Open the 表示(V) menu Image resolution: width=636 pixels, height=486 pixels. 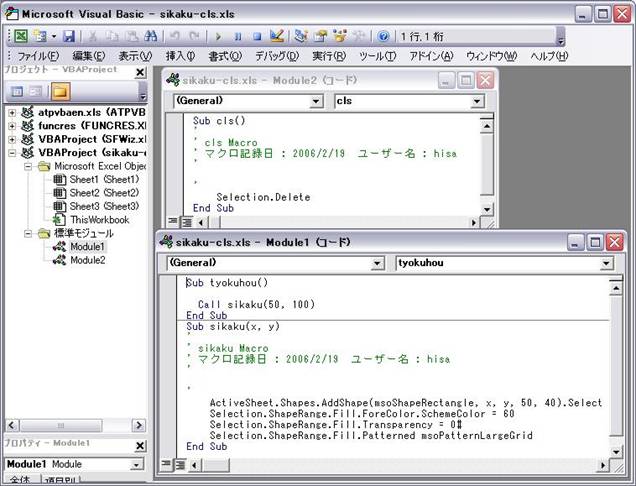click(x=135, y=56)
